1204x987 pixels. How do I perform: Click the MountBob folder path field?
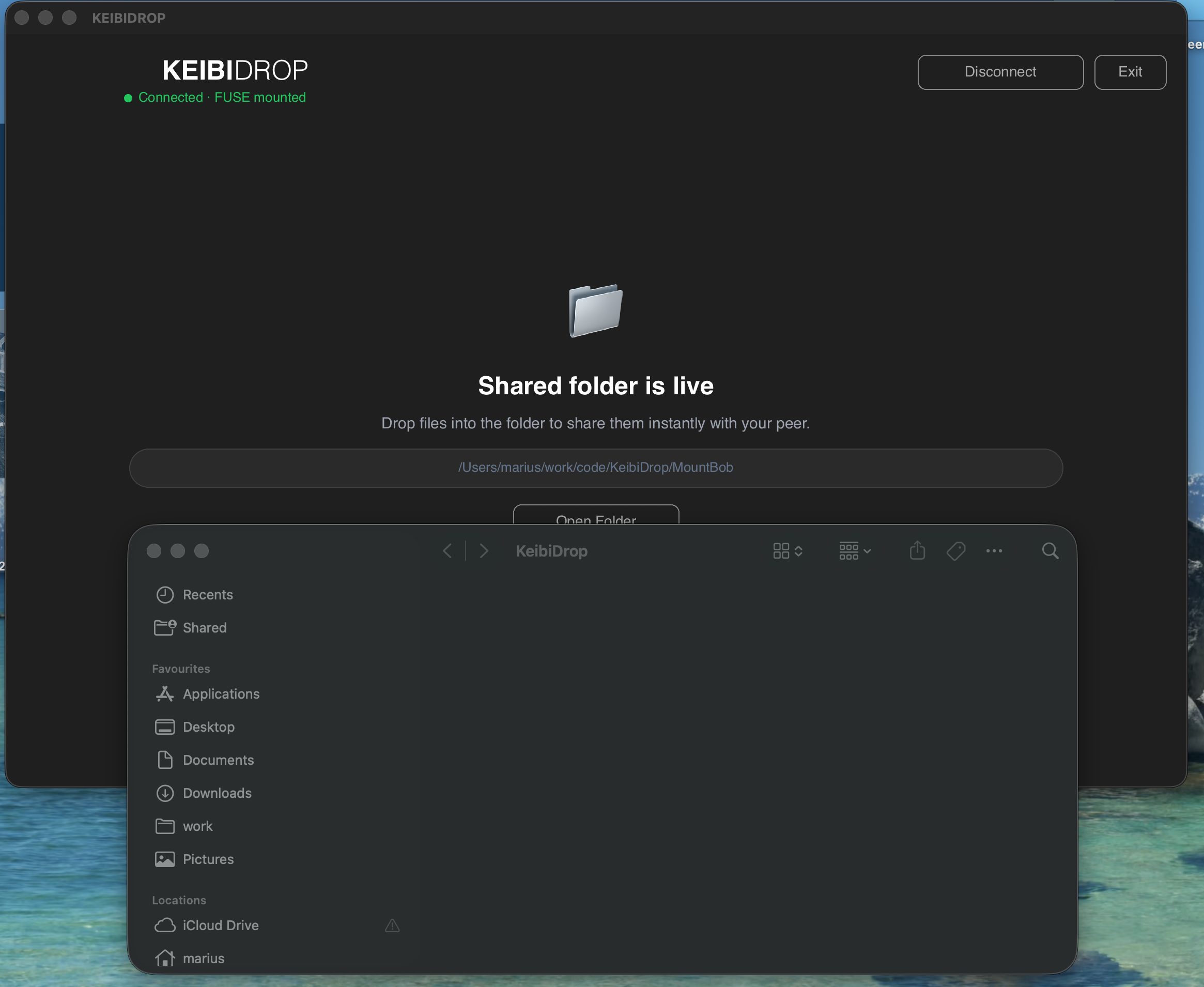[595, 467]
